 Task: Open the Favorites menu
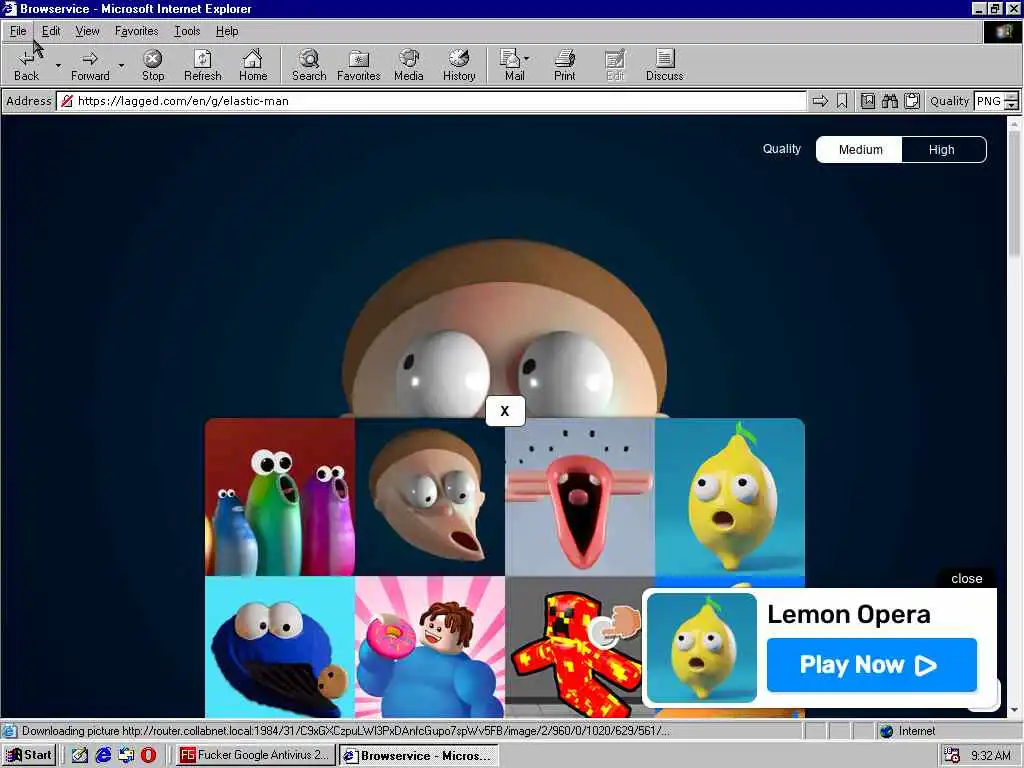(x=136, y=31)
